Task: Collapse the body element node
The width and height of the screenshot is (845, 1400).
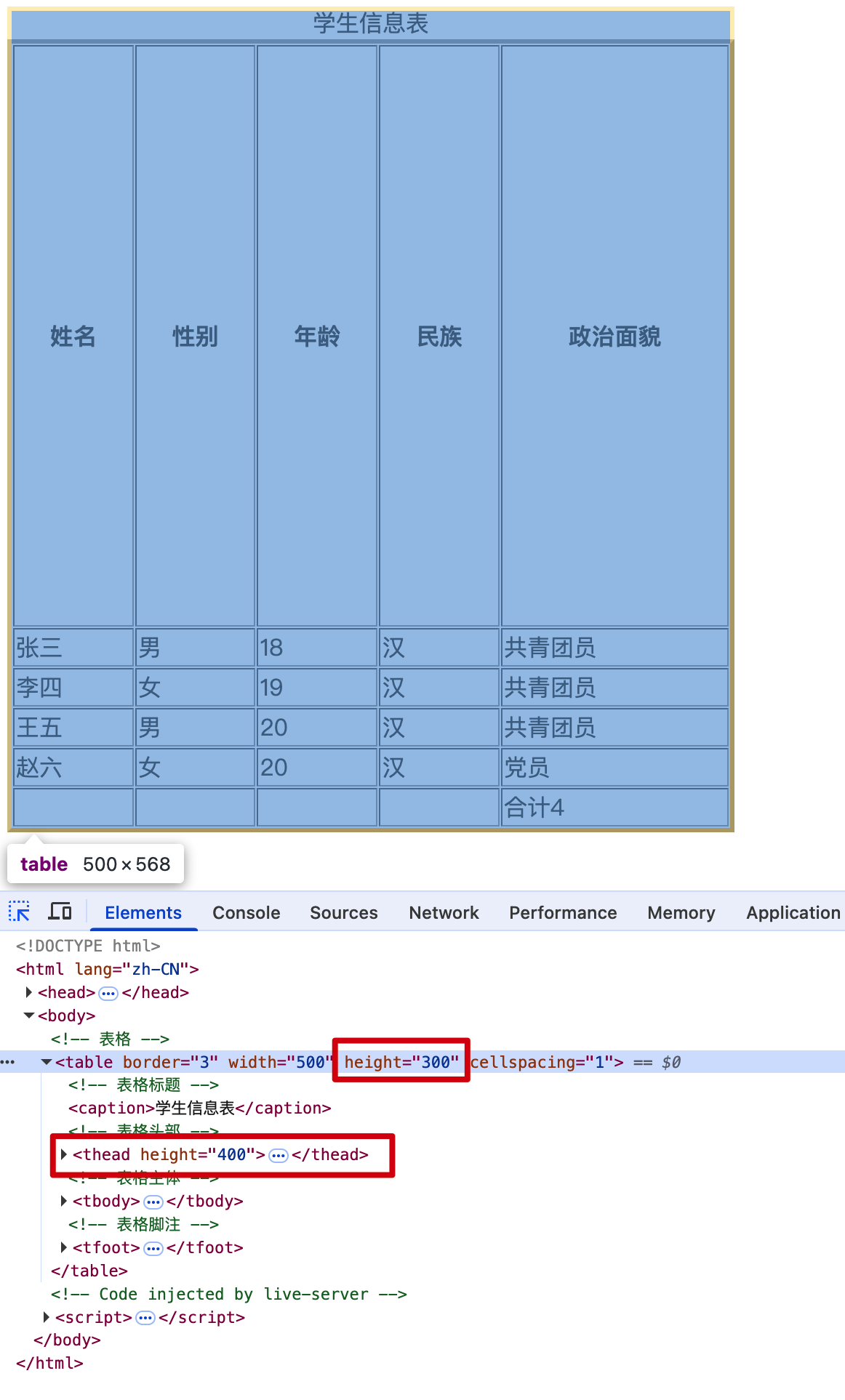Action: (x=29, y=1015)
